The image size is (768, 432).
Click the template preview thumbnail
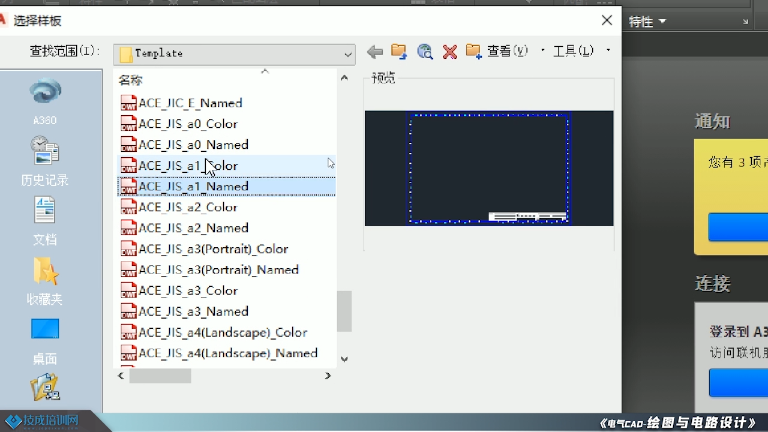point(489,168)
